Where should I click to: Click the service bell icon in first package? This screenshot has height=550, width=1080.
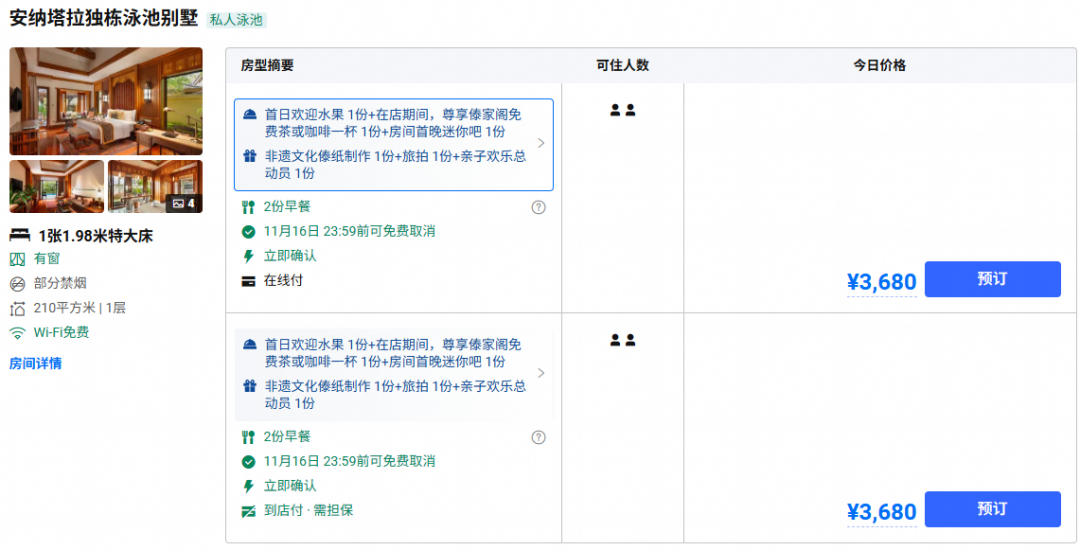click(x=250, y=114)
